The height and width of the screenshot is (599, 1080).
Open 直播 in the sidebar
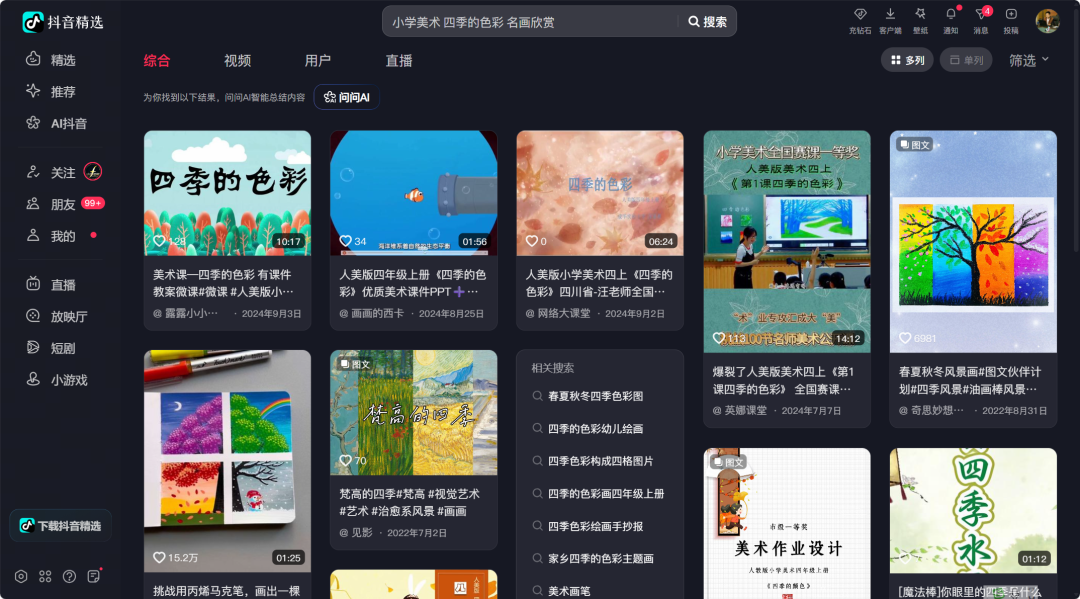coord(51,284)
